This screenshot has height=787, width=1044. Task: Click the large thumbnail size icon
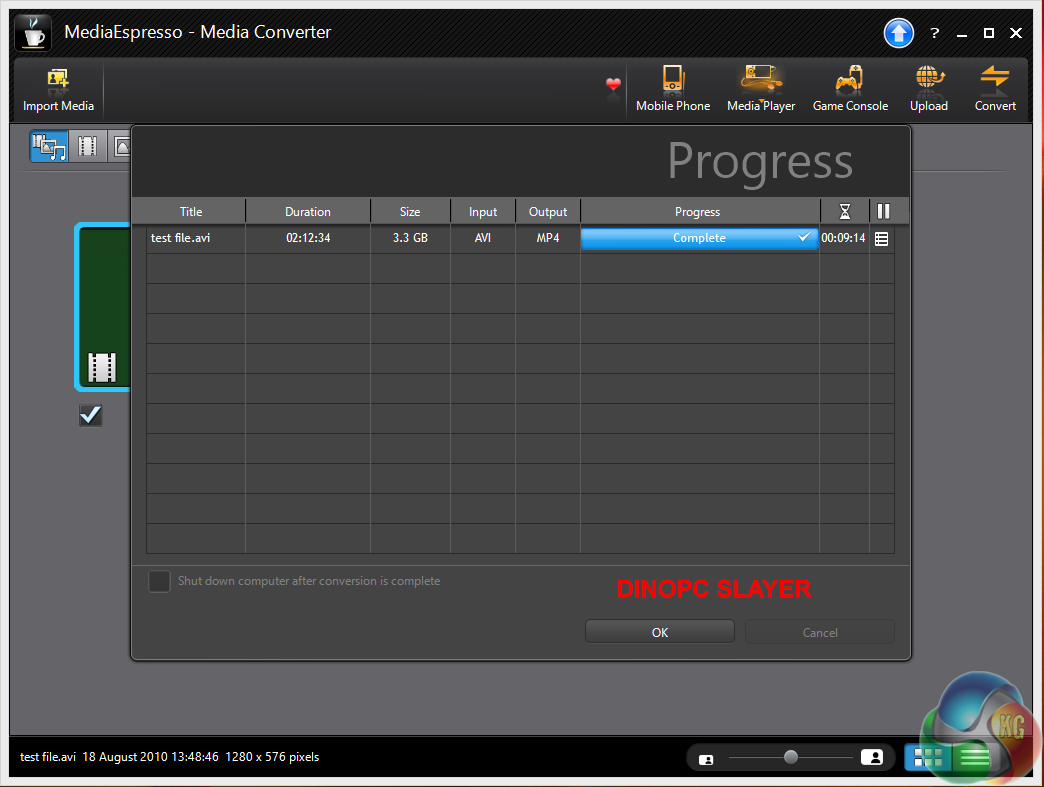872,757
